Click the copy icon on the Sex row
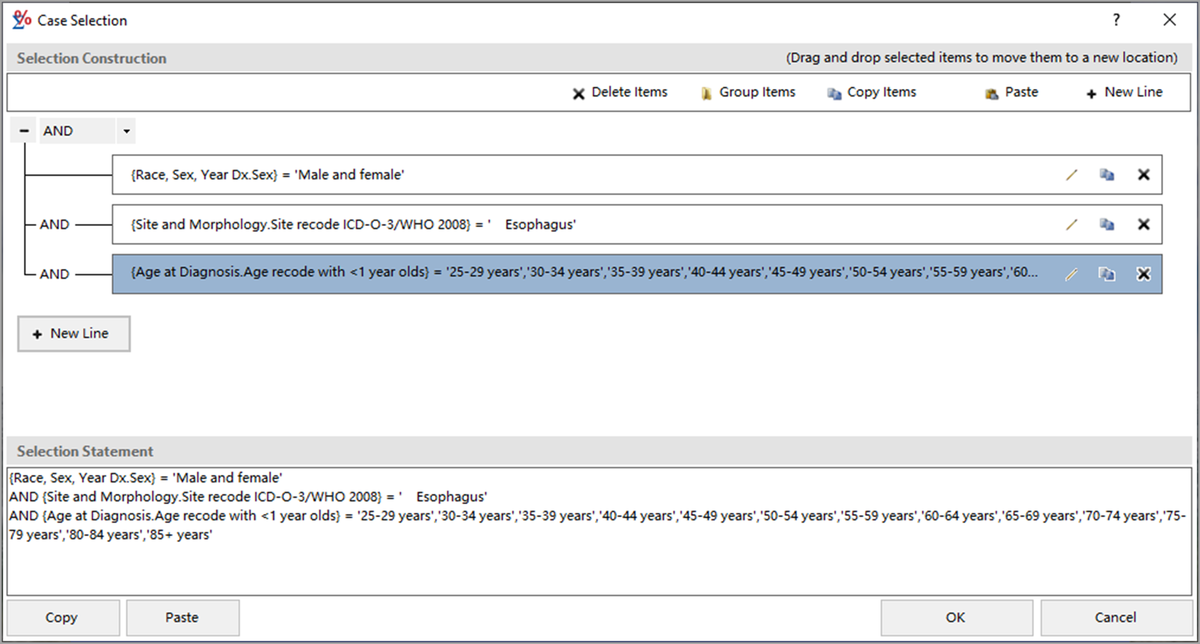The width and height of the screenshot is (1200, 644). tap(1107, 174)
